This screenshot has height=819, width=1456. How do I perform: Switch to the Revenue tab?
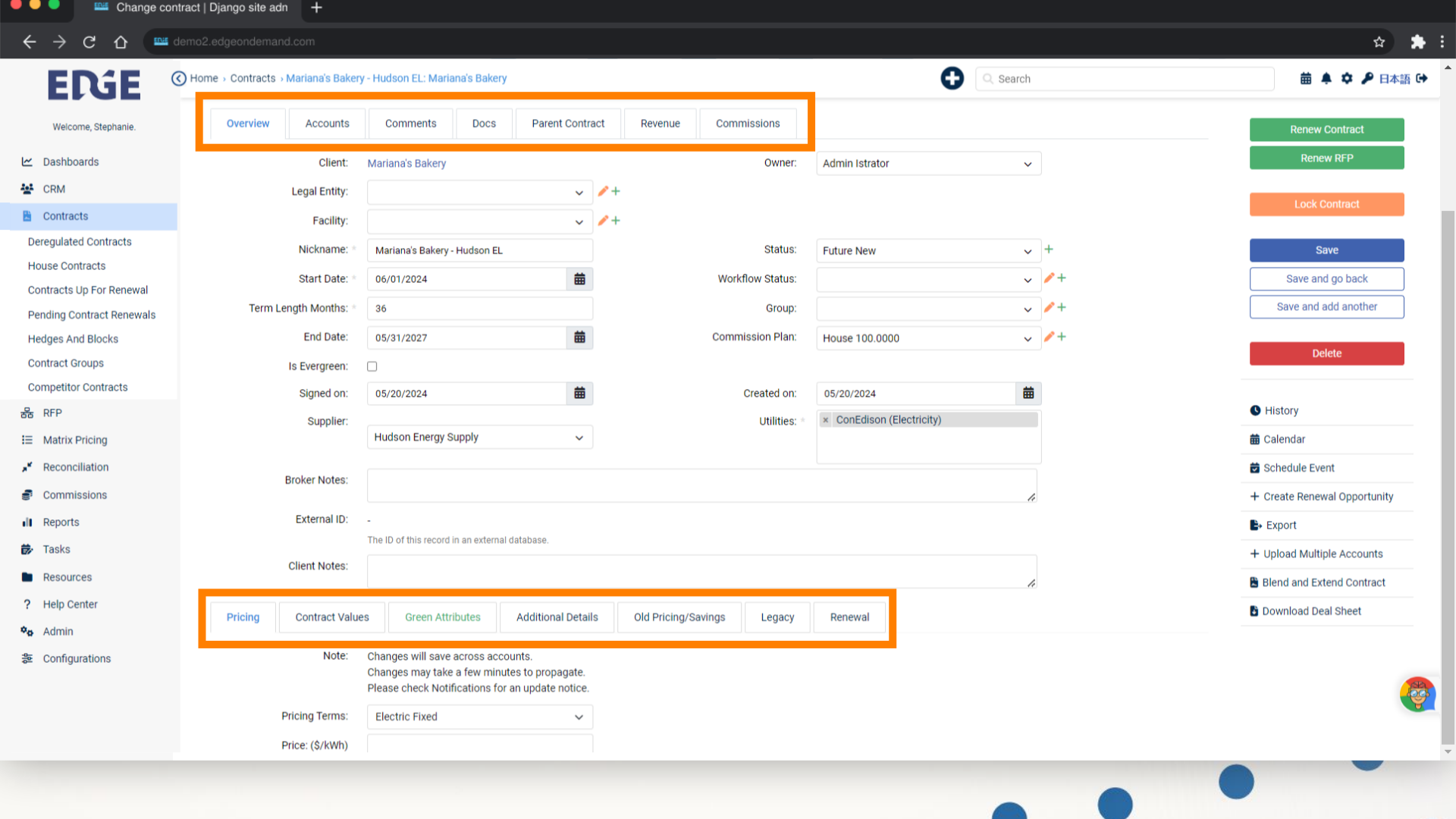[x=661, y=124]
